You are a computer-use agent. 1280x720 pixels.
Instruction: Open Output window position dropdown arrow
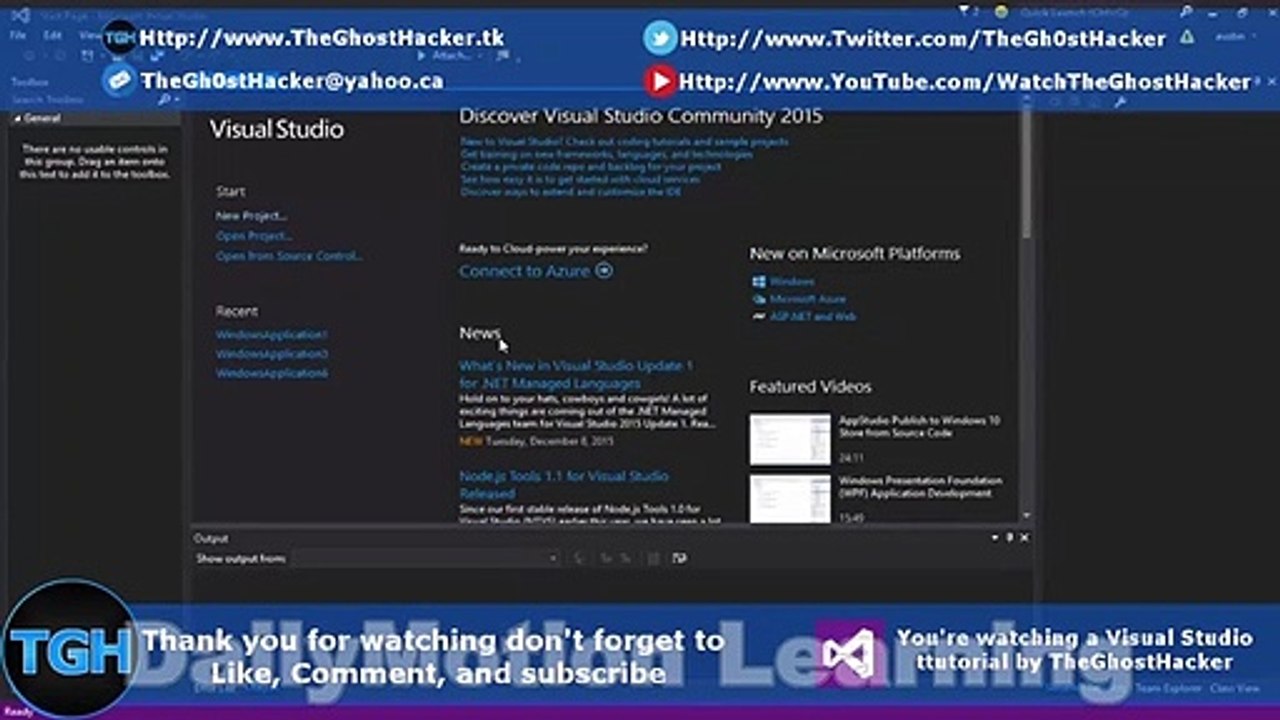995,538
